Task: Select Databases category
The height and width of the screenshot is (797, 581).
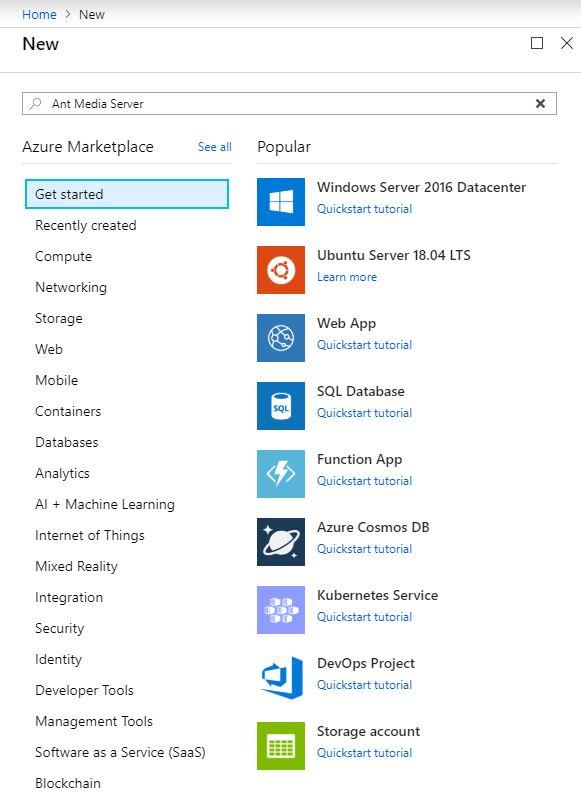Action: tap(67, 442)
